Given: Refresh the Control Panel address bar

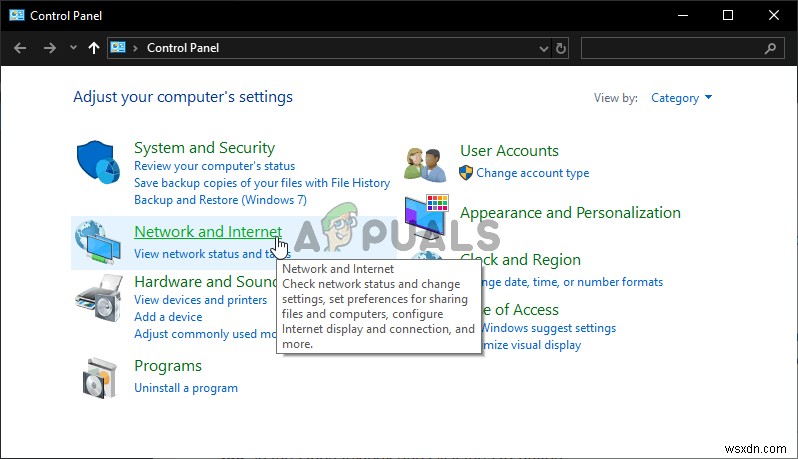Looking at the screenshot, I should click(561, 47).
